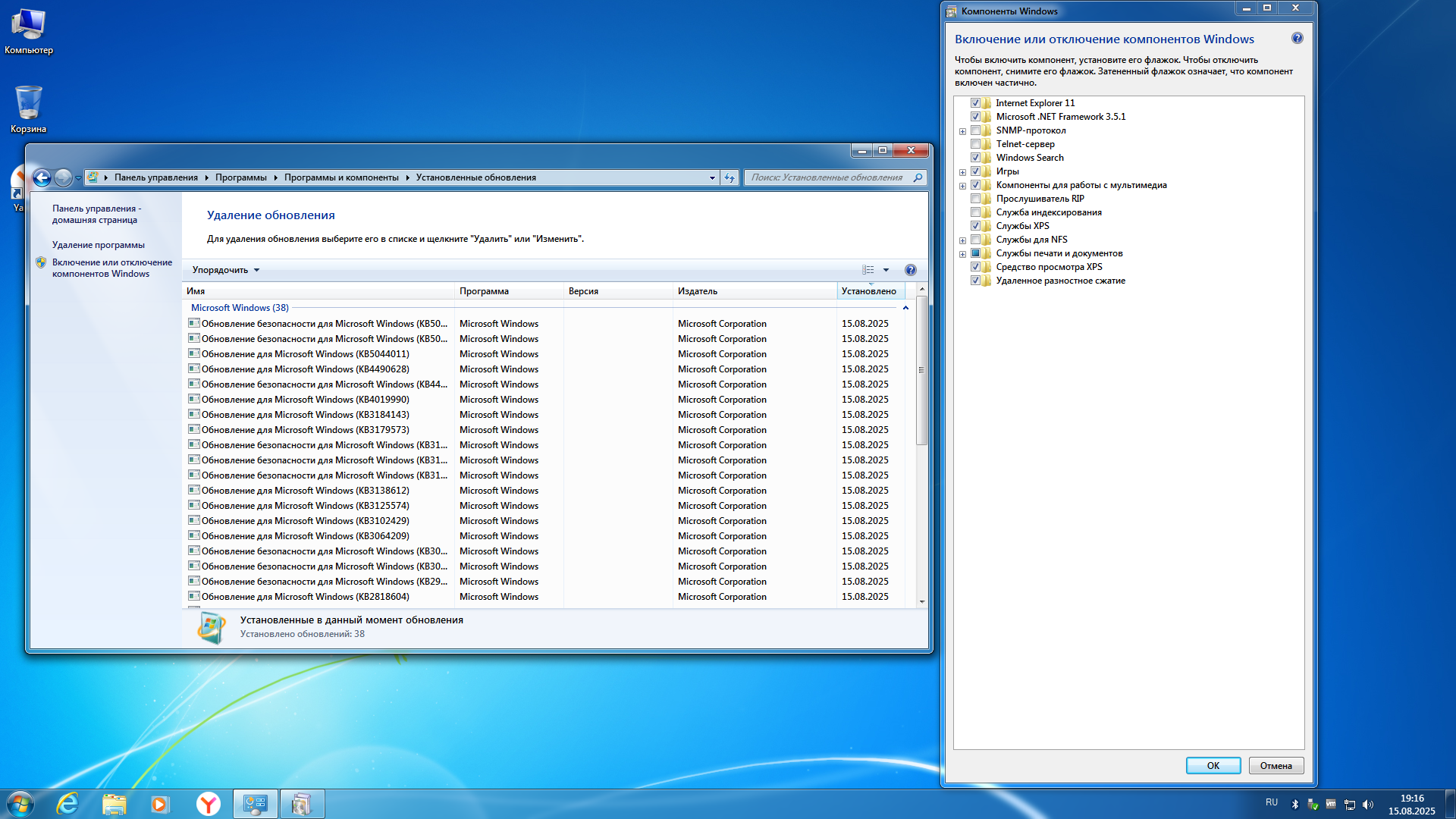Sort by the Имя column header

[x=318, y=291]
